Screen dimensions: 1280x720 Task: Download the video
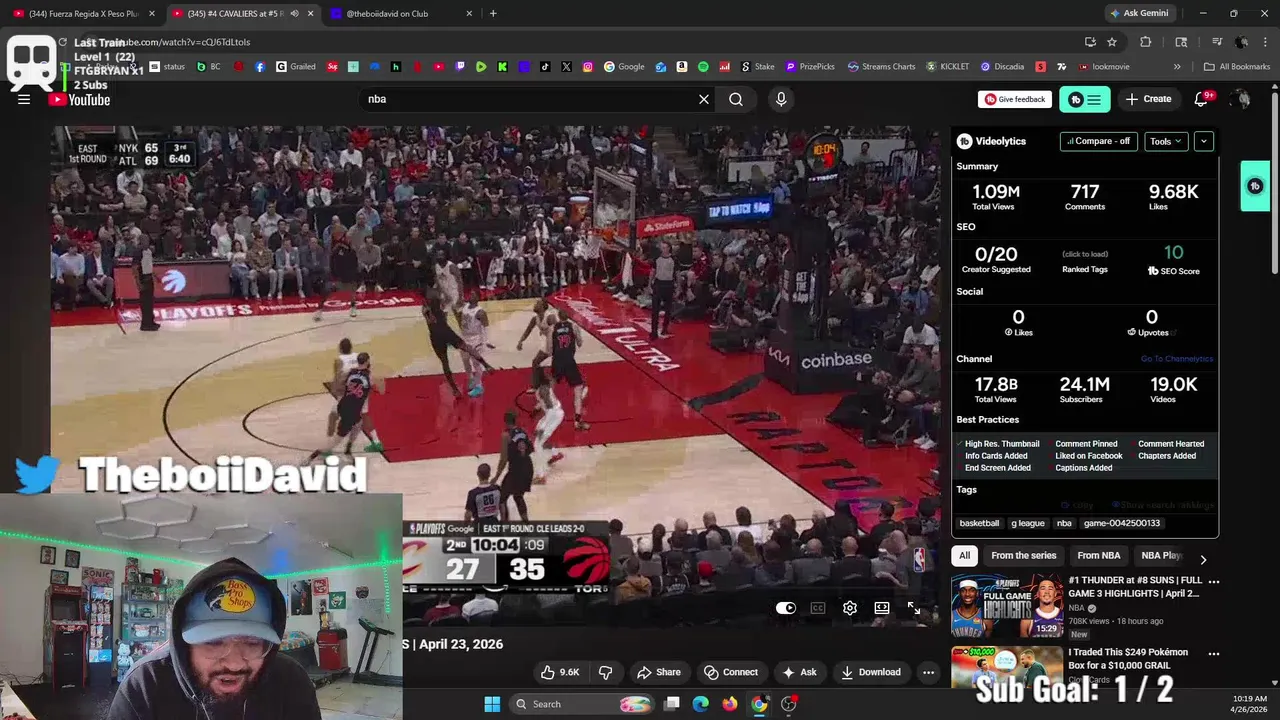871,672
